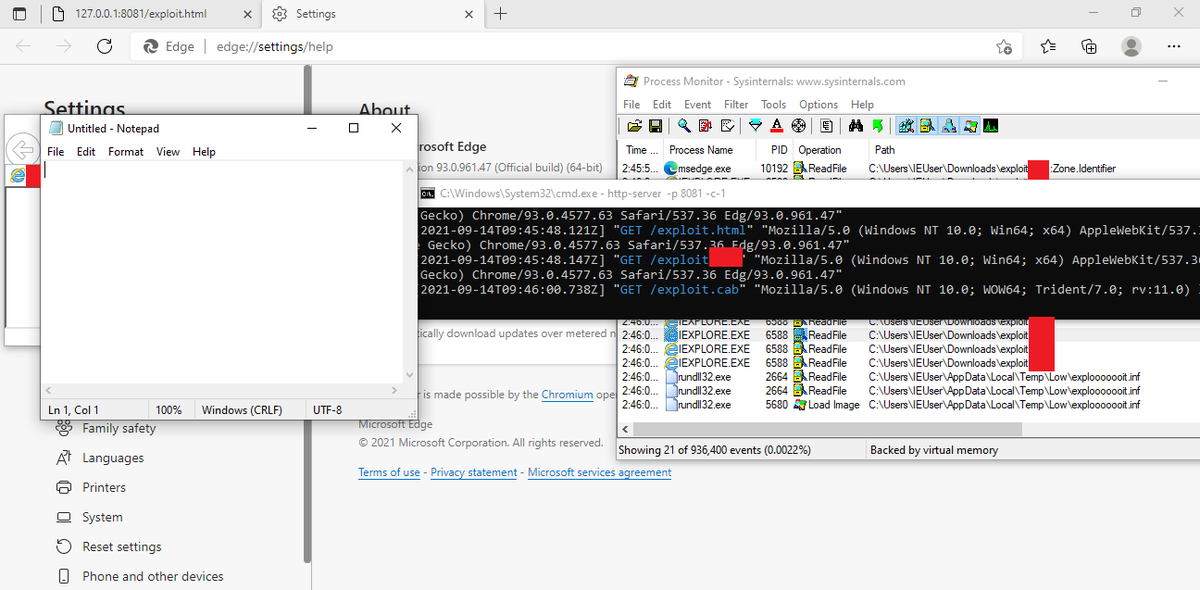
Task: Open the Collections icon in Edge toolbar
Action: (1090, 46)
